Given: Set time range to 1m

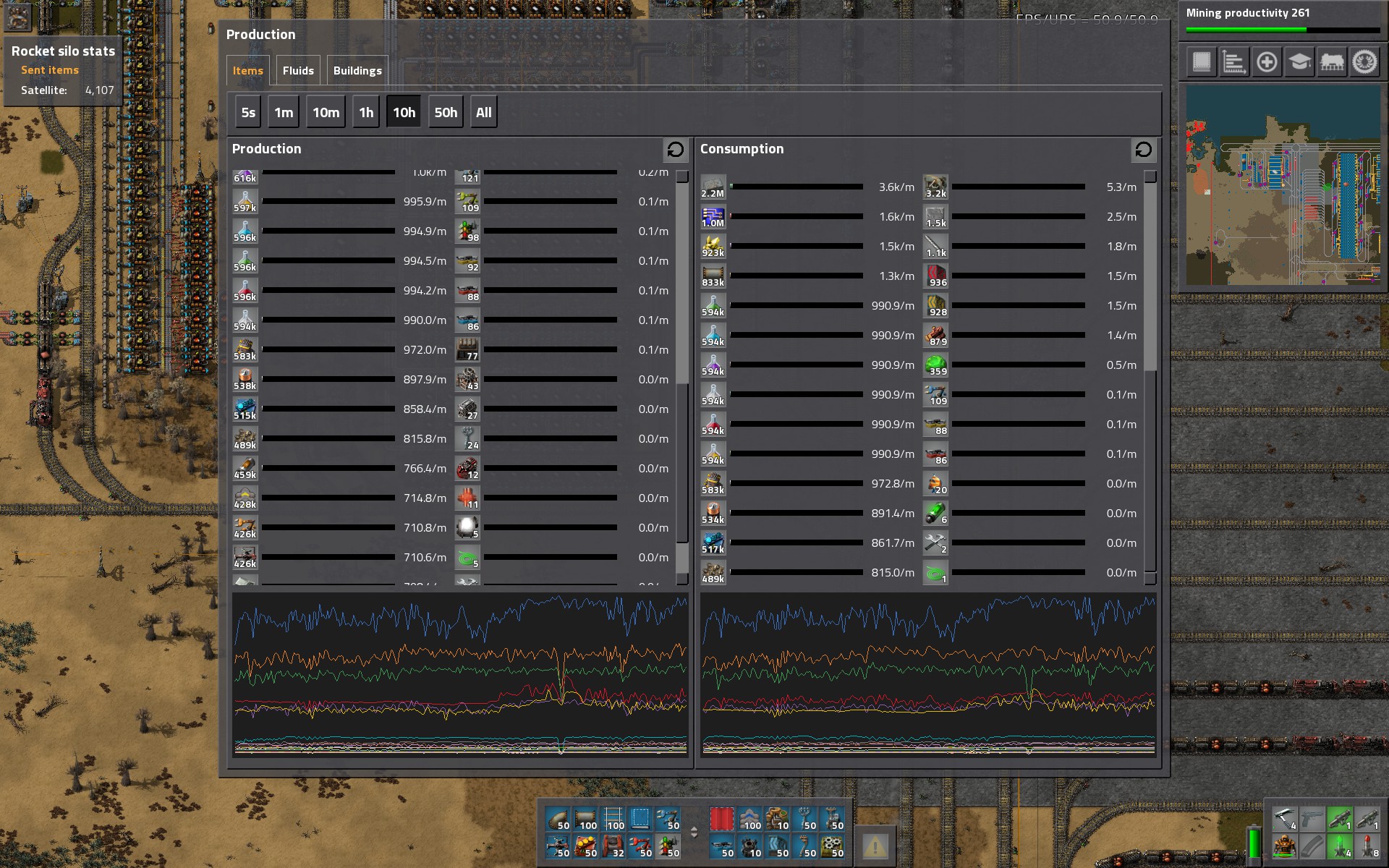Looking at the screenshot, I should 284,112.
